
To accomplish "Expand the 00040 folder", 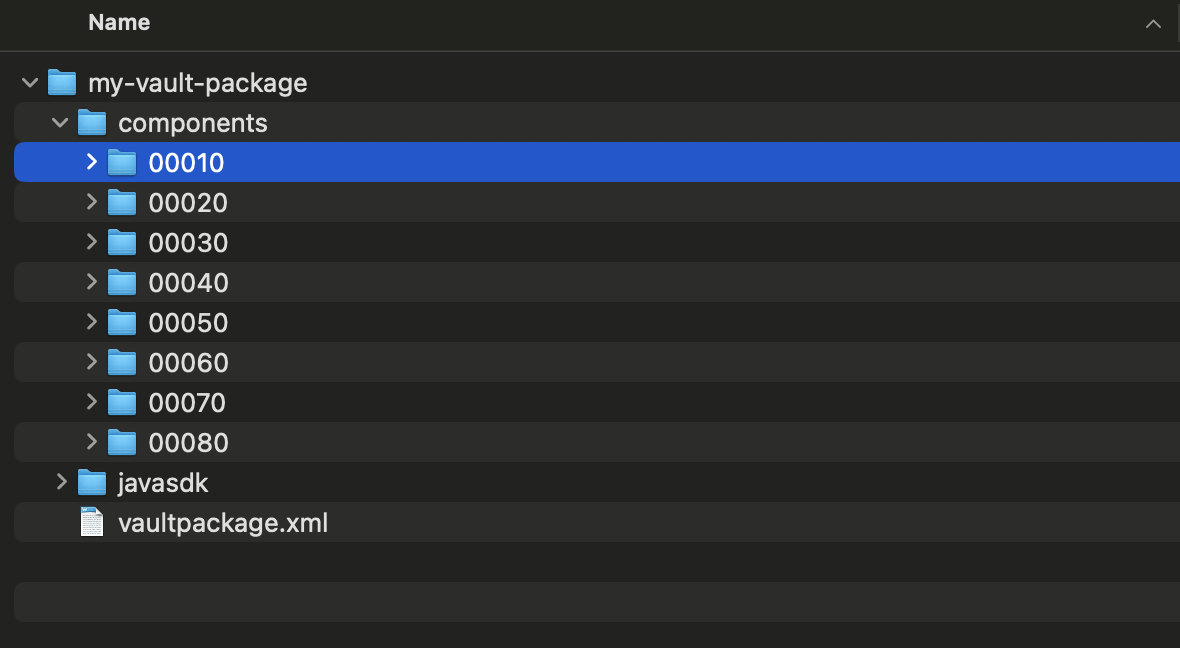I will (91, 282).
